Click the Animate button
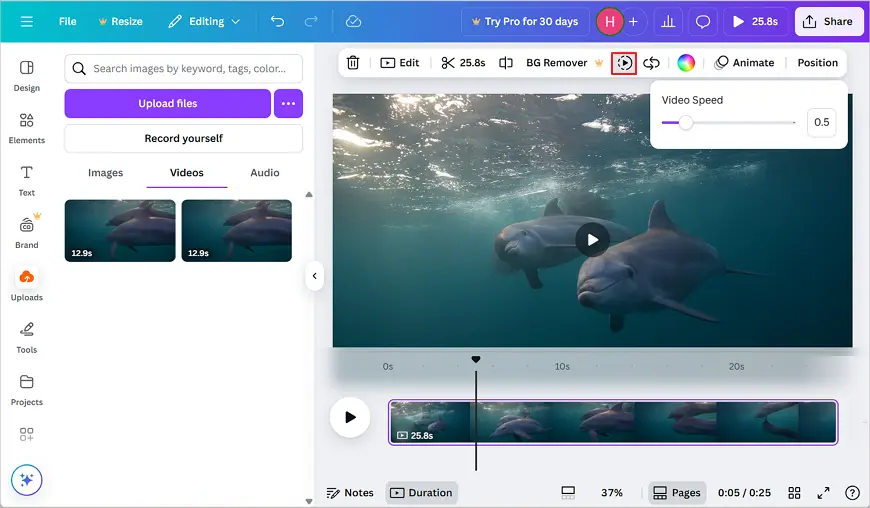The height and width of the screenshot is (508, 870). 745,63
